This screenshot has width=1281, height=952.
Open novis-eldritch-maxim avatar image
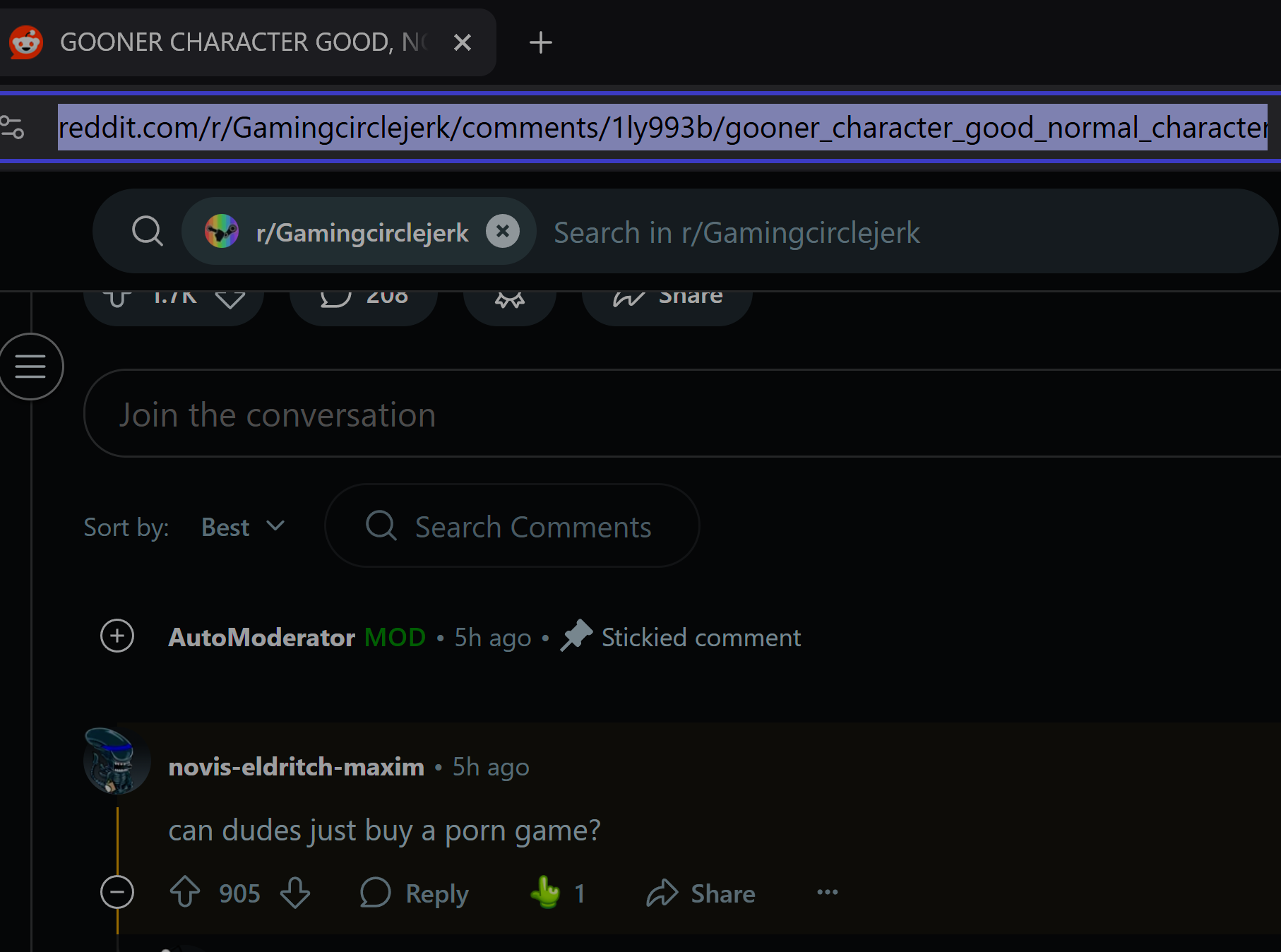click(x=117, y=761)
